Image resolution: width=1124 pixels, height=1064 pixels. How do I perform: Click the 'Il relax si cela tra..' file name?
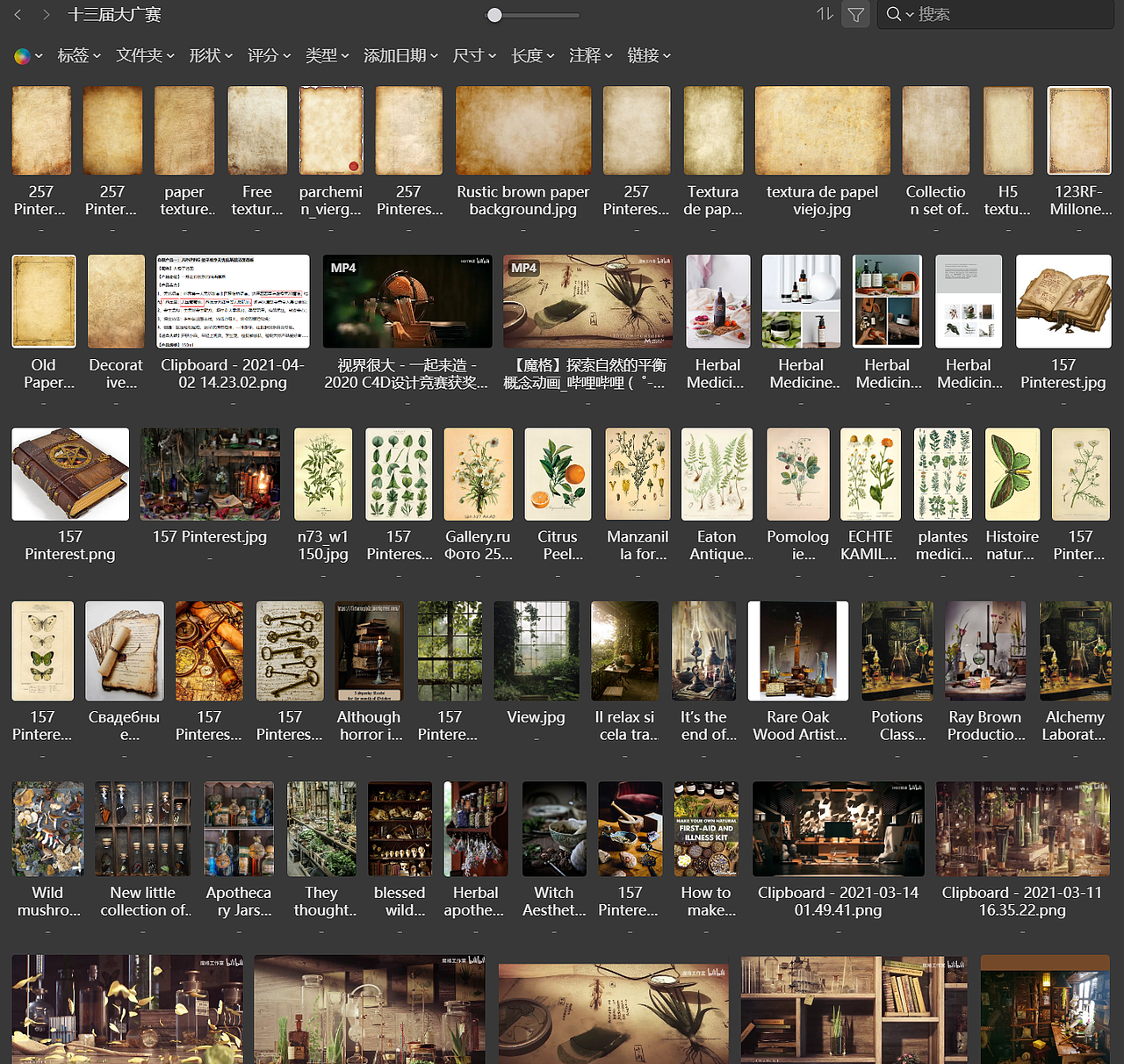pyautogui.click(x=624, y=726)
